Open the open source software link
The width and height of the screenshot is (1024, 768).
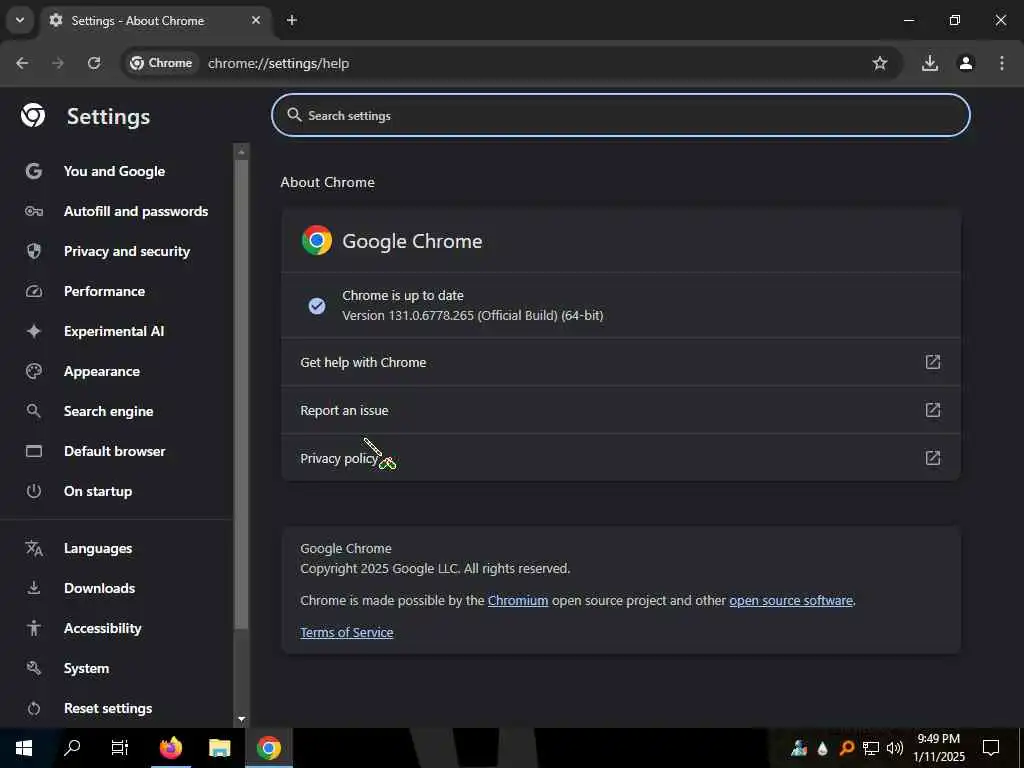click(791, 600)
